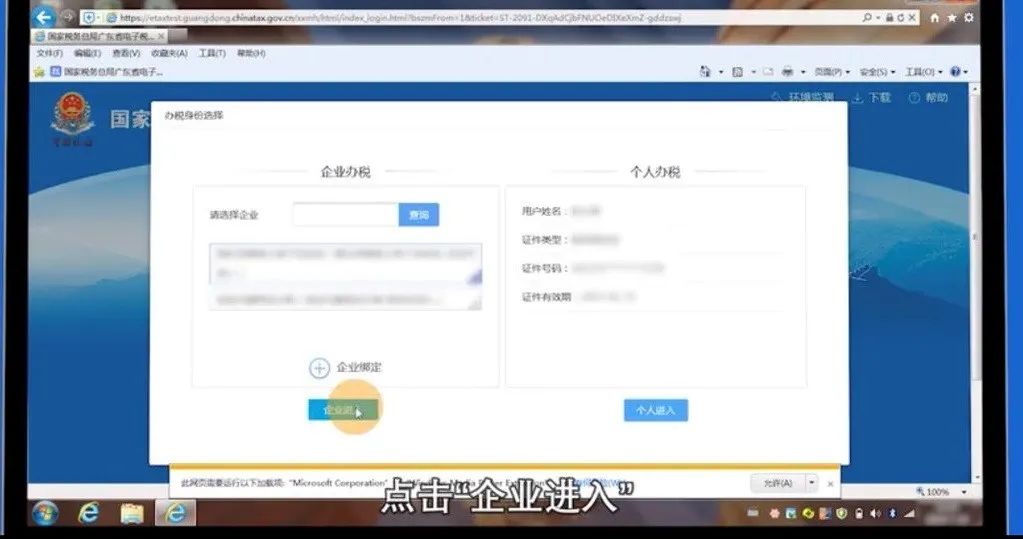This screenshot has width=1023, height=539.
Task: Expand the Feeds icon dropdown arrow
Action: (x=754, y=72)
